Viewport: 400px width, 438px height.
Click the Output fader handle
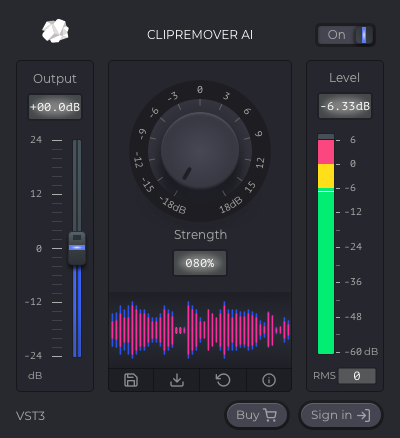(77, 248)
